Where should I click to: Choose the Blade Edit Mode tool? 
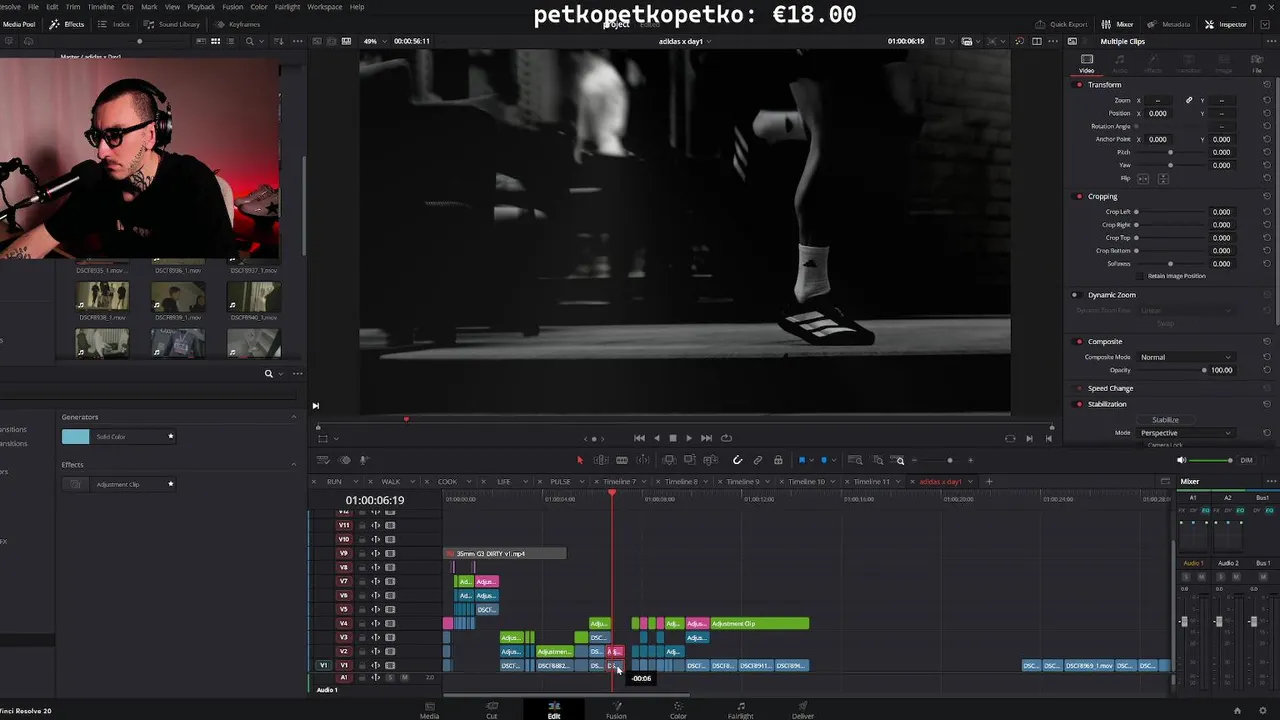coord(622,460)
